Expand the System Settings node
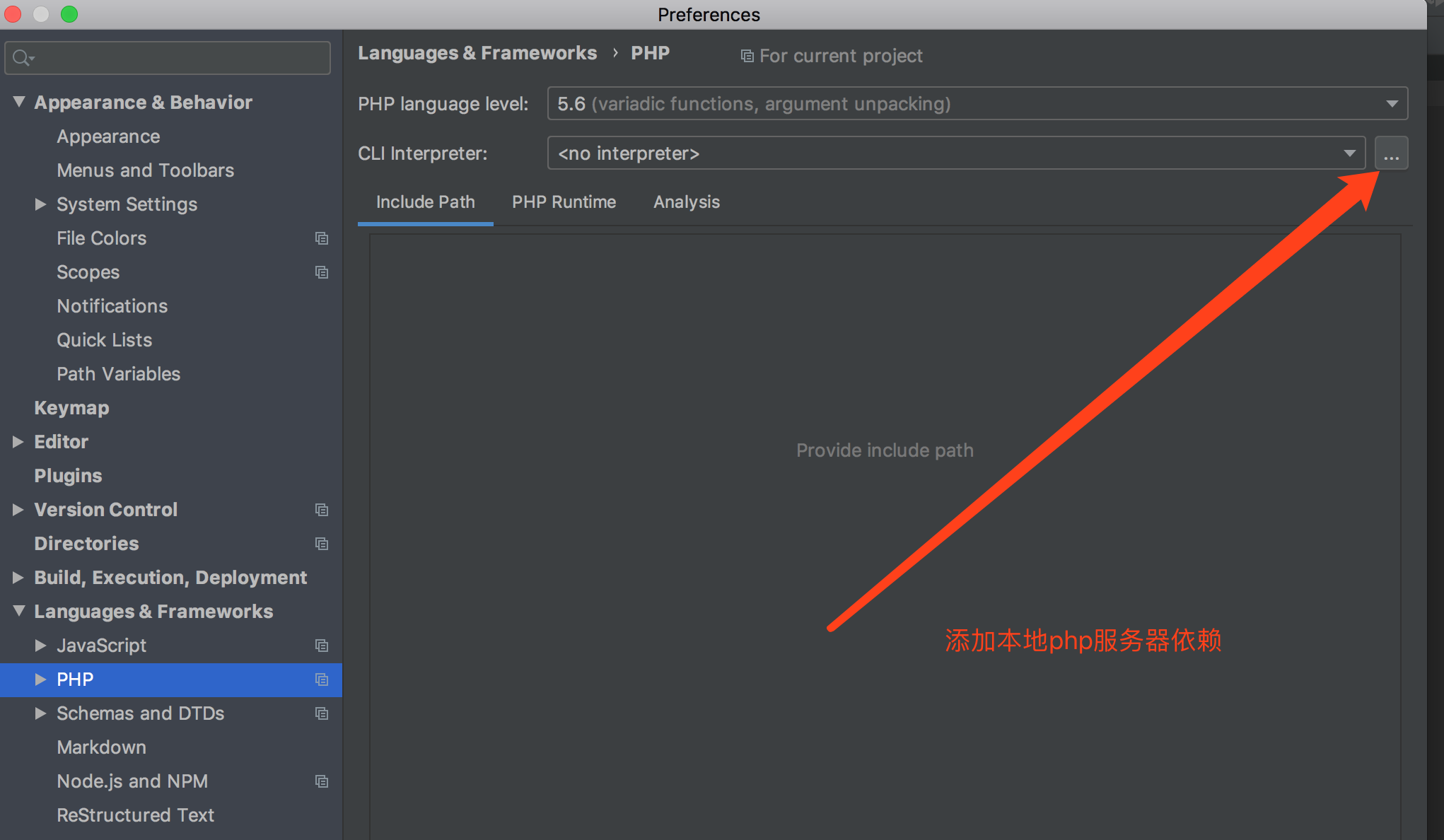 point(41,204)
